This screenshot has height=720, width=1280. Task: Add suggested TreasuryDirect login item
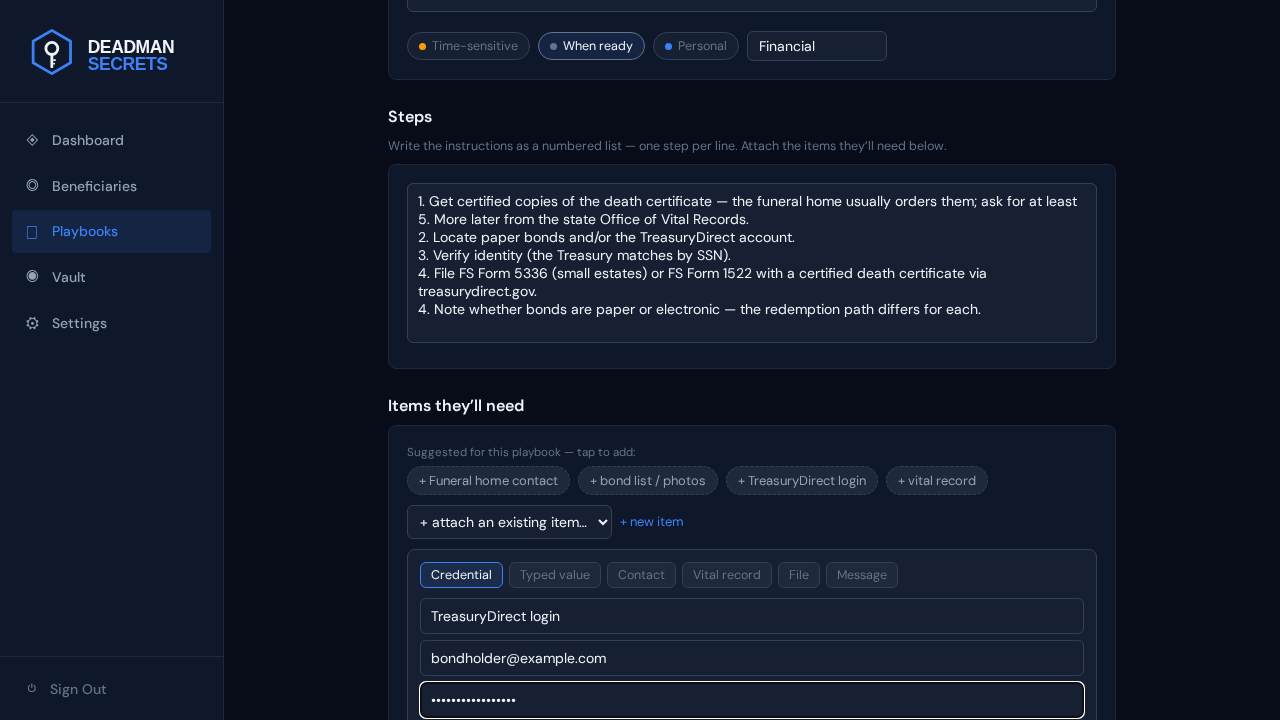802,480
